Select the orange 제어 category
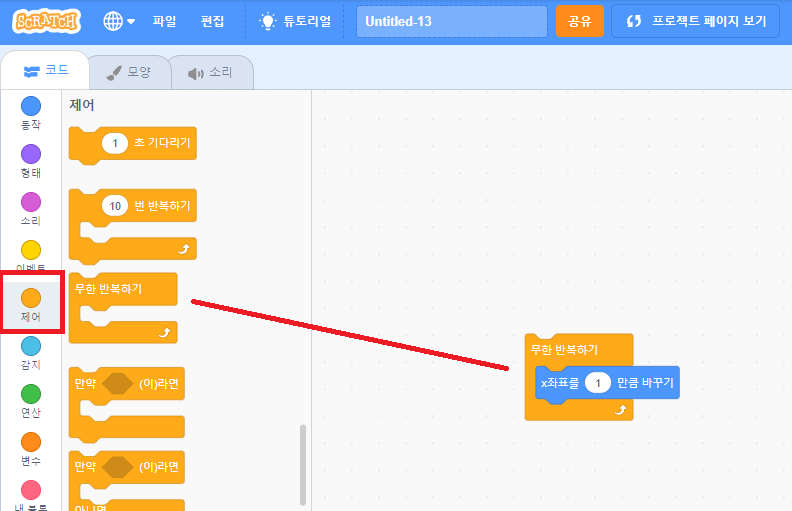Viewport: 792px width, 511px height. [x=31, y=304]
